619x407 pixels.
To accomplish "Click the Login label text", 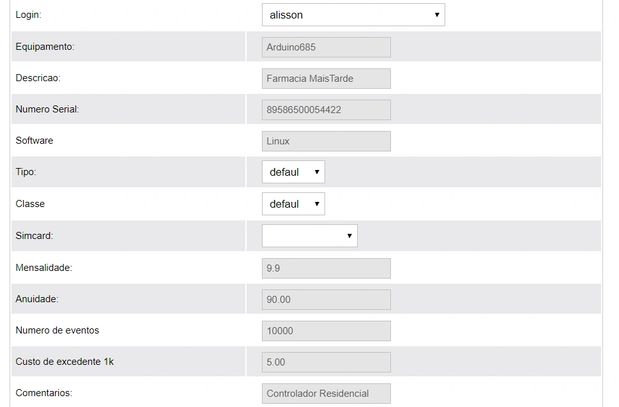I will pos(29,16).
